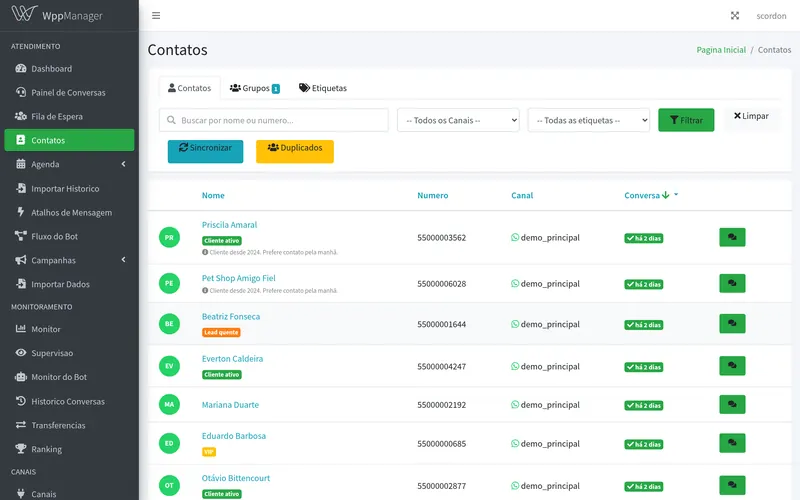This screenshot has height=500, width=800.
Task: Click the fullscreen expand icon
Action: click(735, 16)
